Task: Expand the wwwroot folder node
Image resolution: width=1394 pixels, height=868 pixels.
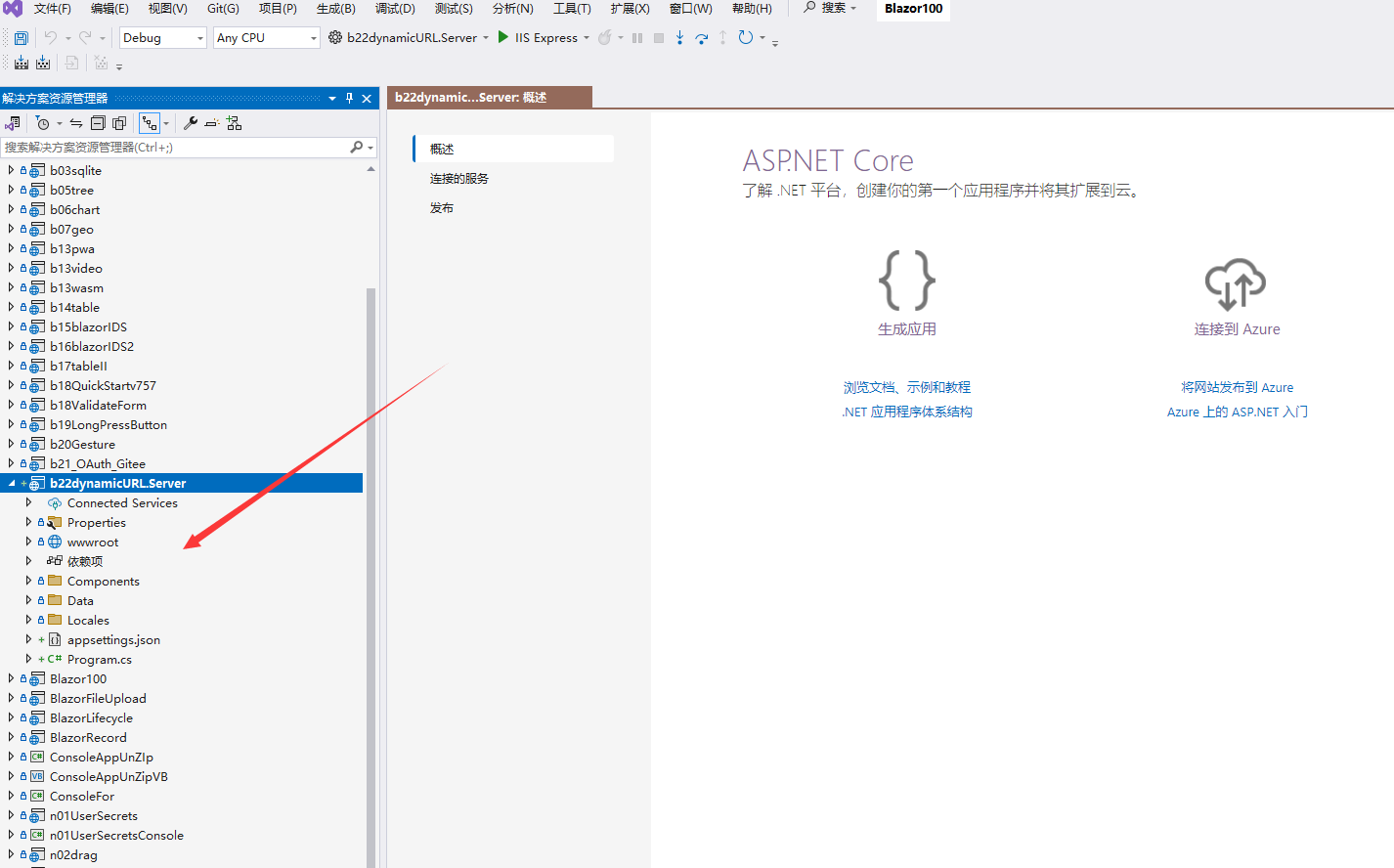Action: coord(28,542)
